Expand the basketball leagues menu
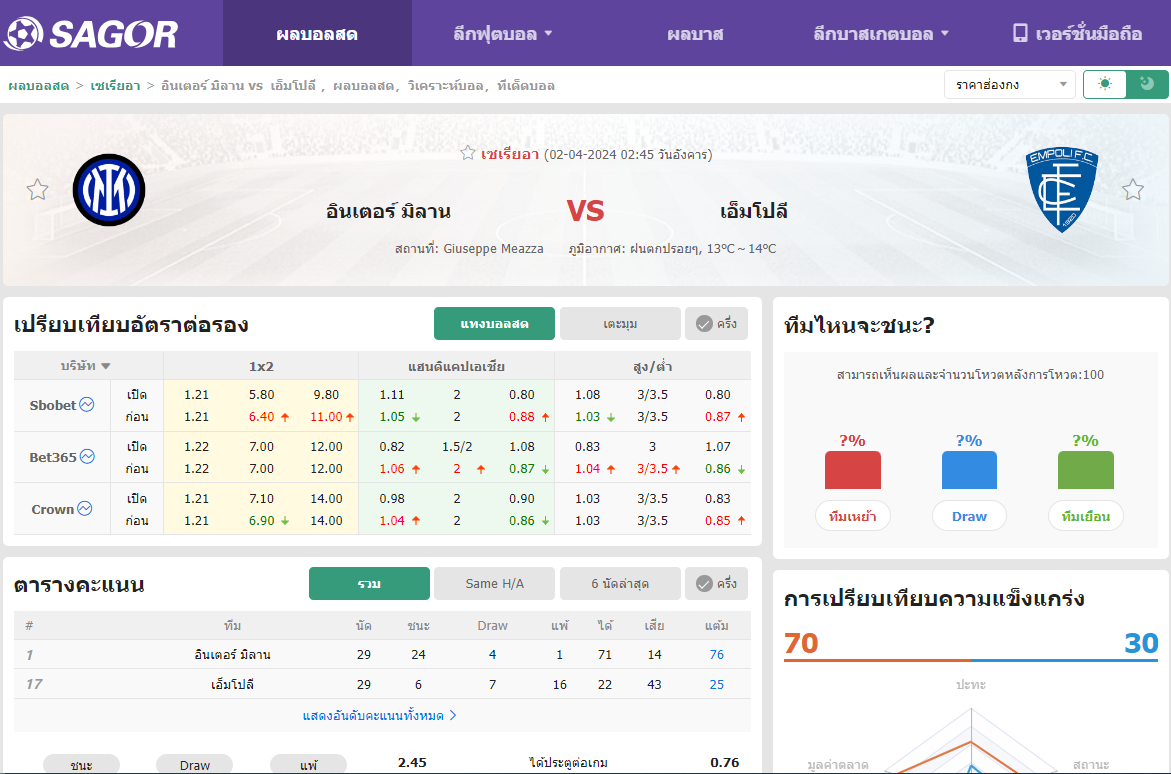The image size is (1171, 774). pyautogui.click(x=880, y=34)
